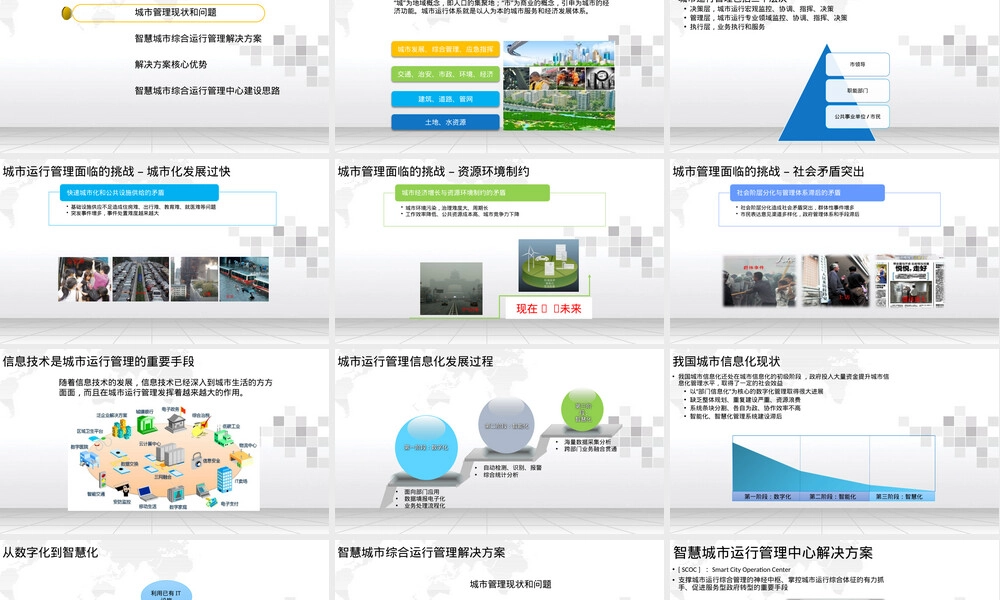The height and width of the screenshot is (600, 1000).
Task: Click the blue hospital building icon
Action: 89,458
